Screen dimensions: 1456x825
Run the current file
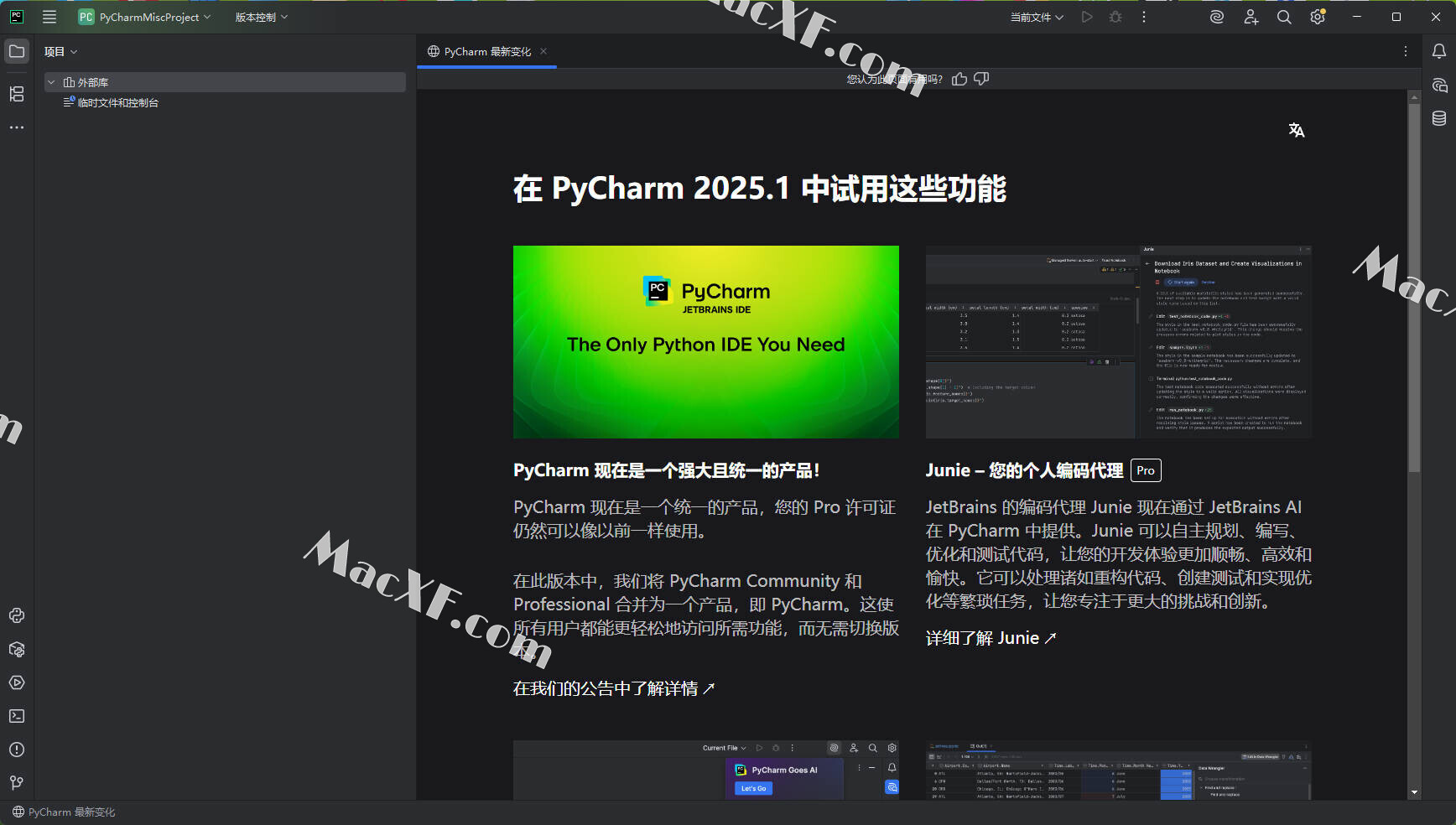(x=1087, y=17)
